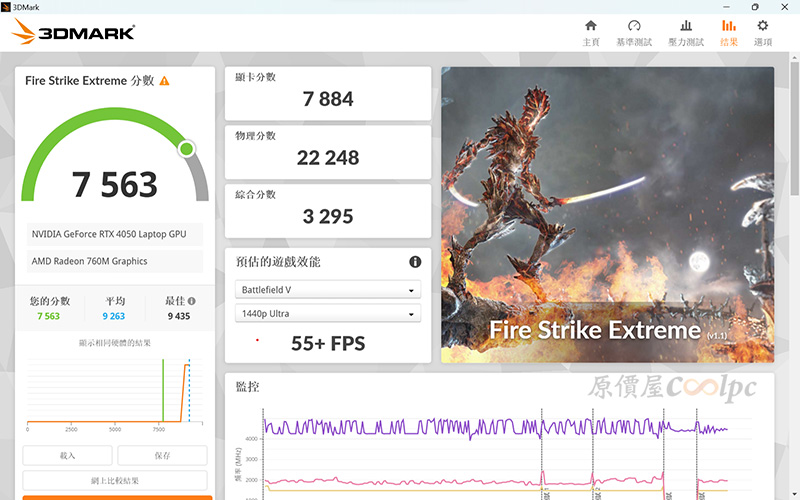This screenshot has width=800, height=500.
Task: Open the Battlefield V game dropdown
Action: tap(328, 289)
